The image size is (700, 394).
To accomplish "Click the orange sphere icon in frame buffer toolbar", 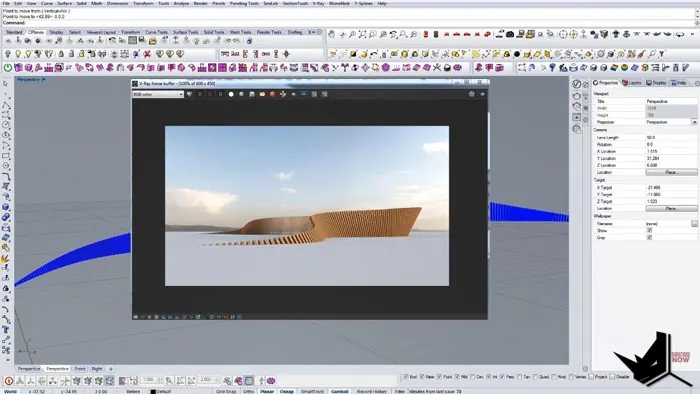I will click(272, 94).
